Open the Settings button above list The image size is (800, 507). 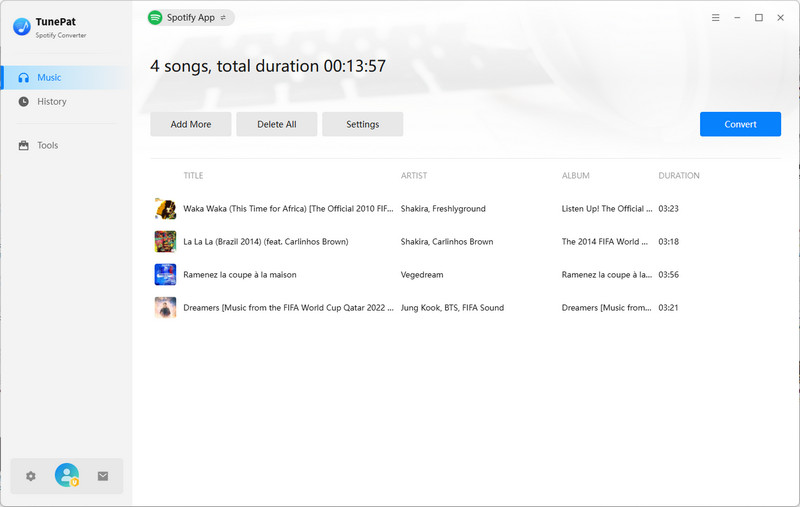click(x=363, y=124)
